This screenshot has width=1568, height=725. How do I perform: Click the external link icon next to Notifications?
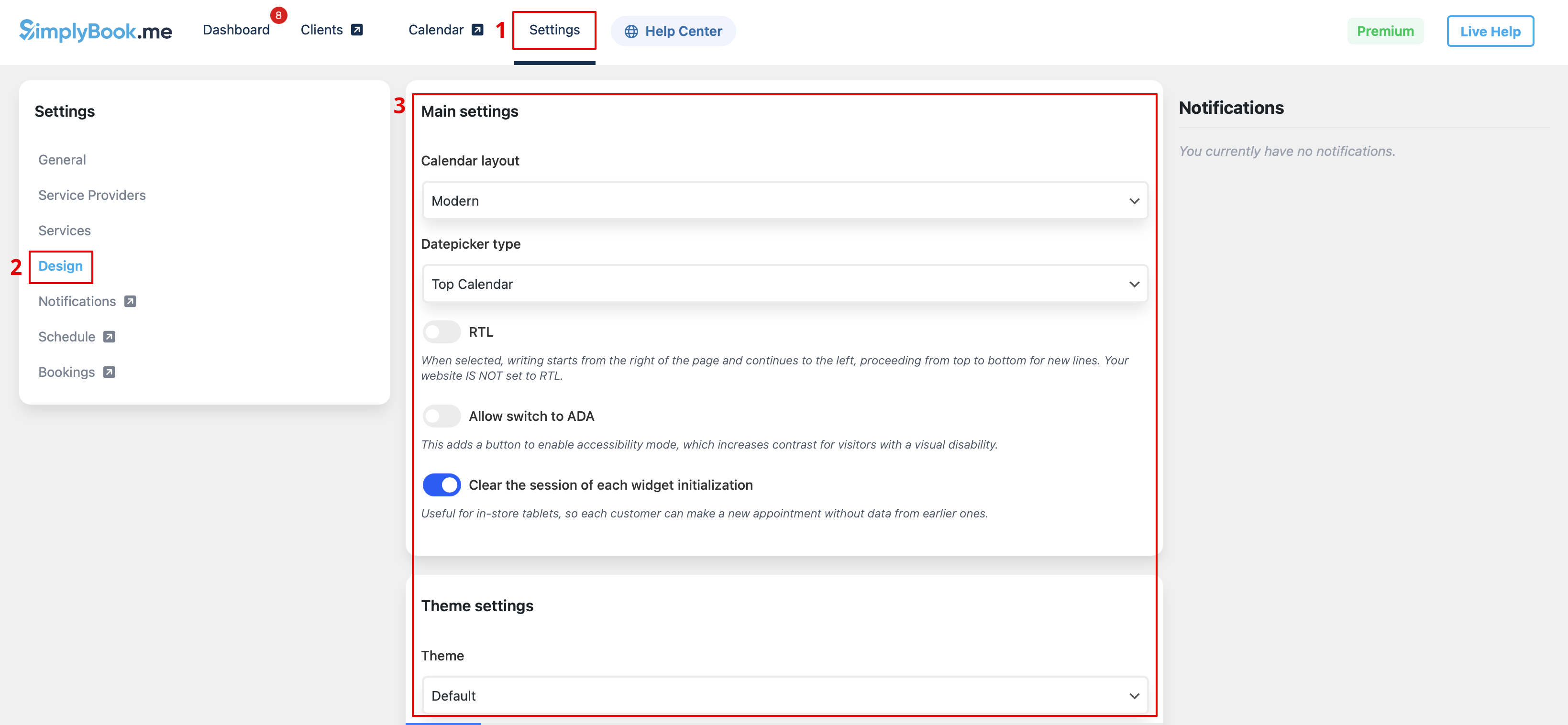(x=130, y=301)
